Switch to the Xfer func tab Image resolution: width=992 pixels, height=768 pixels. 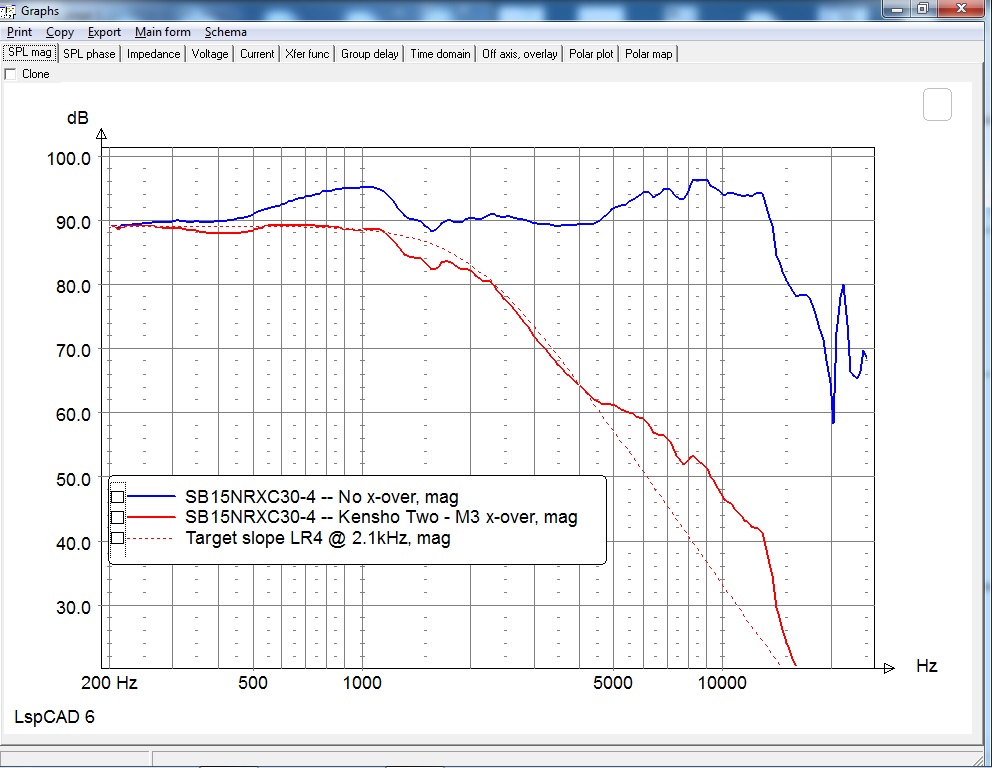[307, 54]
